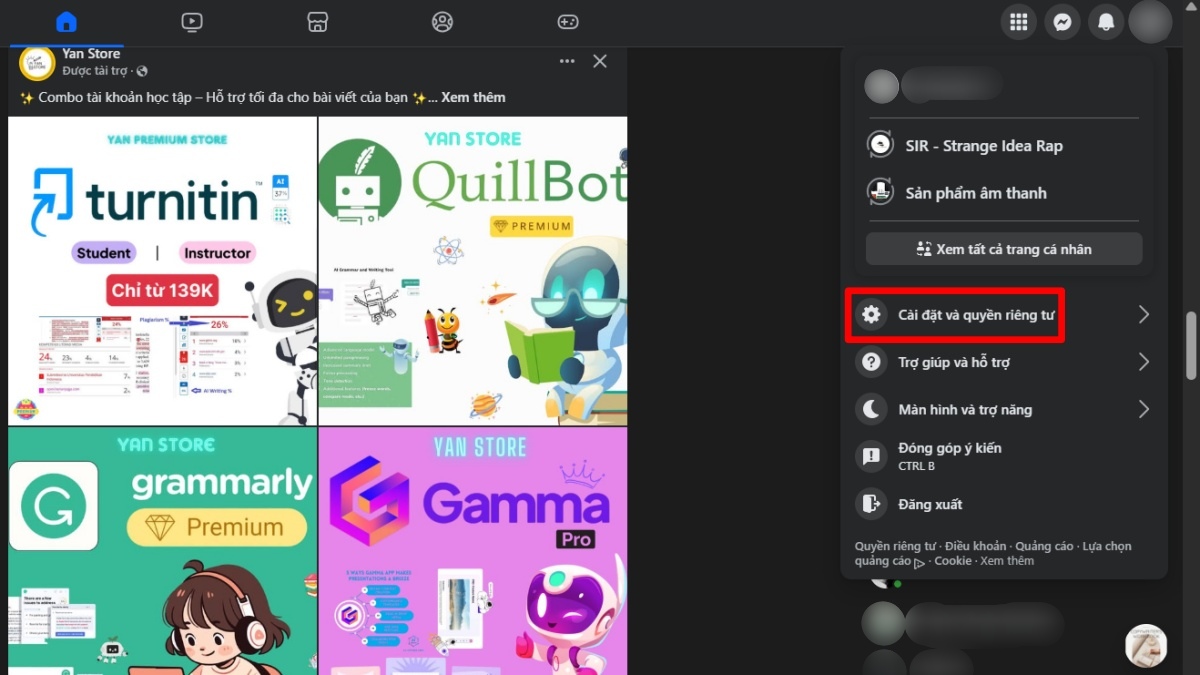
Task: Select Đăng xuất to log out
Action: point(1004,504)
